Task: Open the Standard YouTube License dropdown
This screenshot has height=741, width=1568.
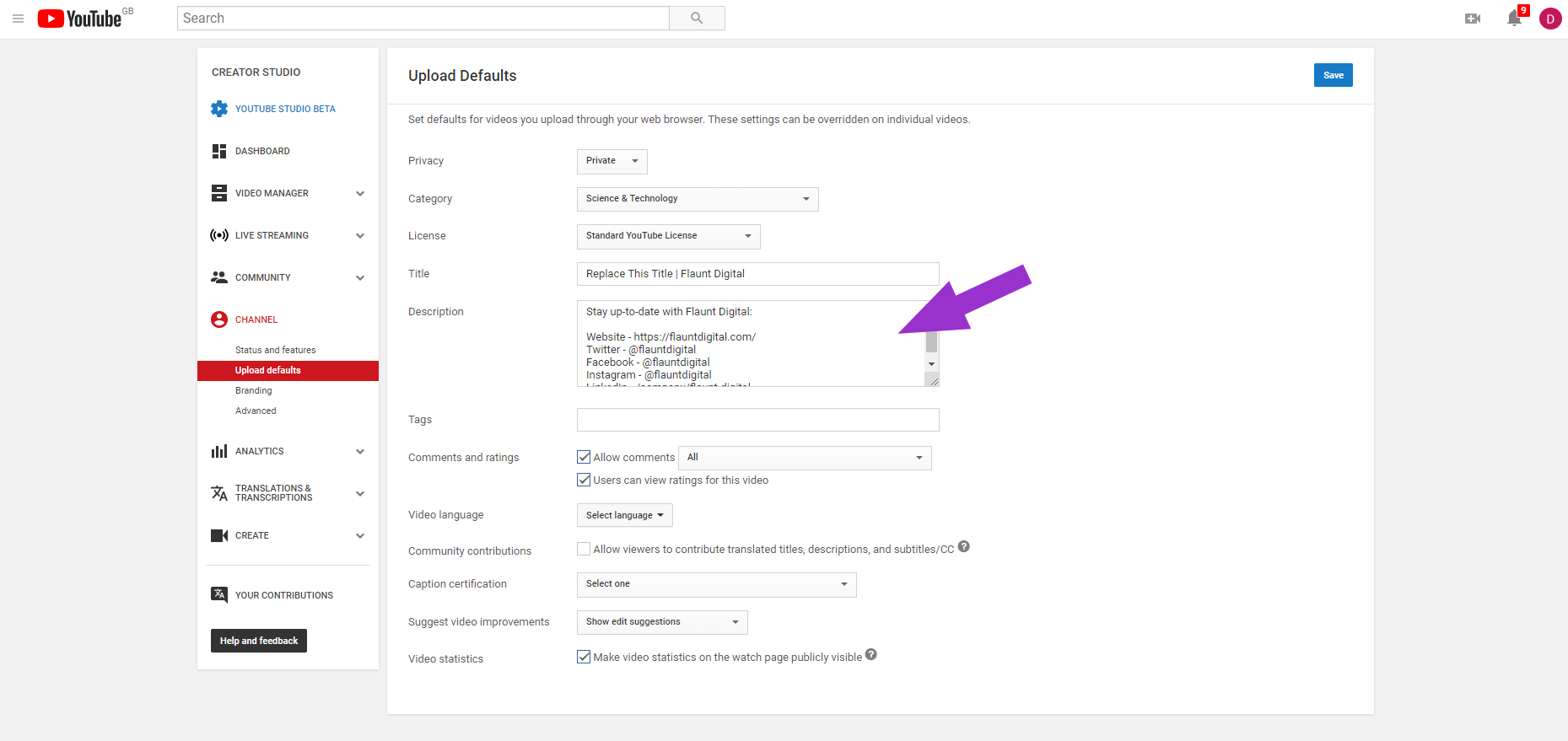Action: click(x=669, y=236)
